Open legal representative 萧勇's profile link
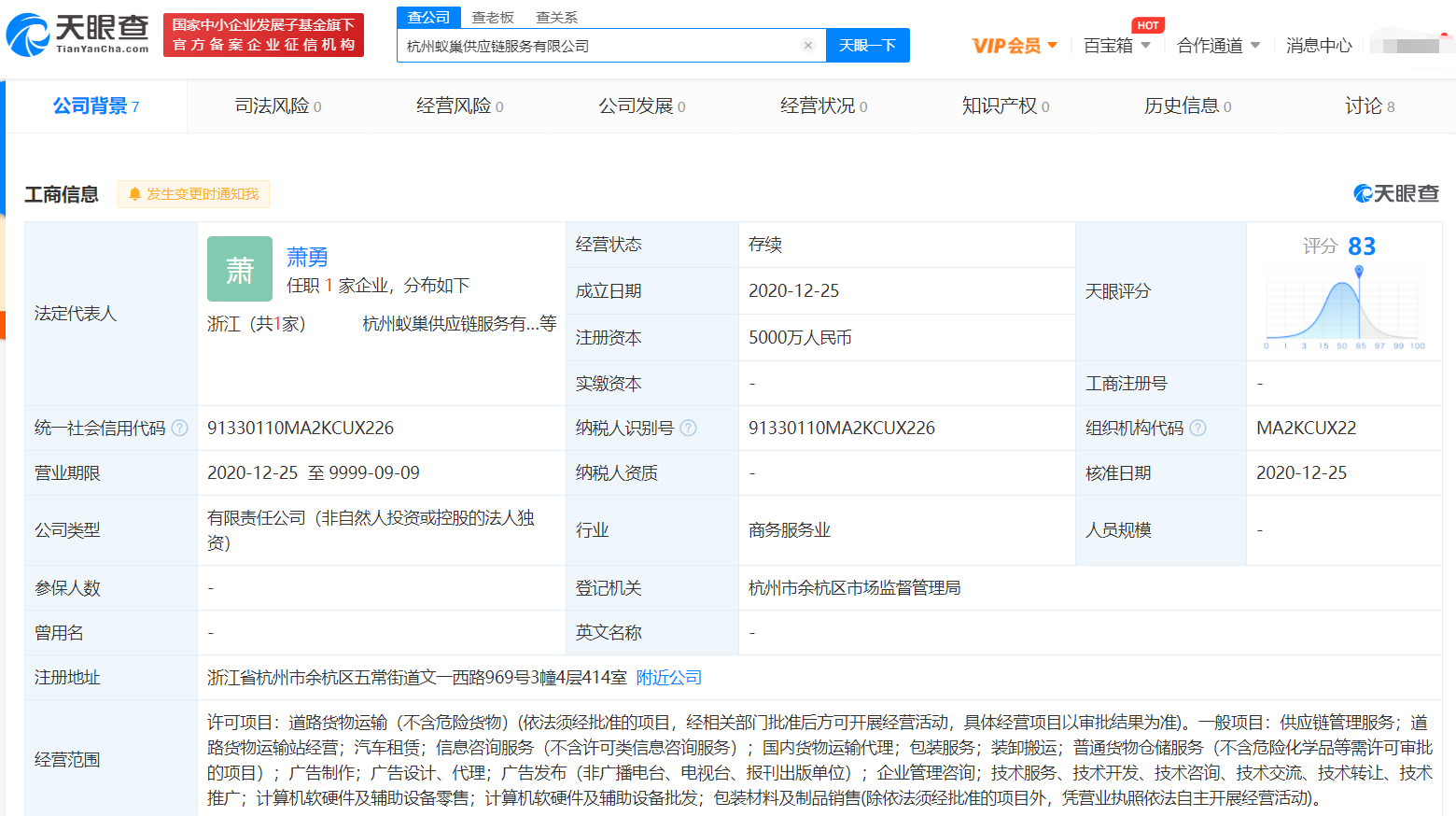 pos(307,257)
